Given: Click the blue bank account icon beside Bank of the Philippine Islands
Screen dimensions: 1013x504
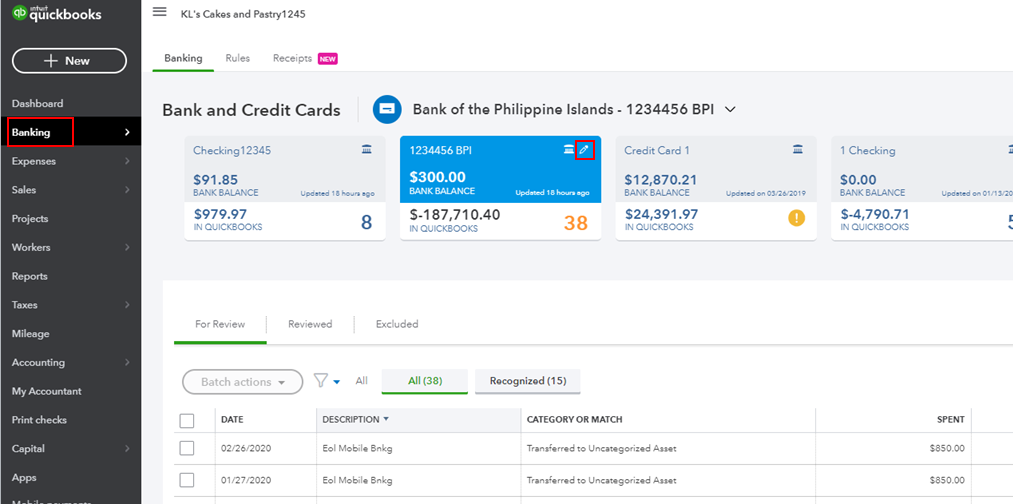Looking at the screenshot, I should 387,109.
